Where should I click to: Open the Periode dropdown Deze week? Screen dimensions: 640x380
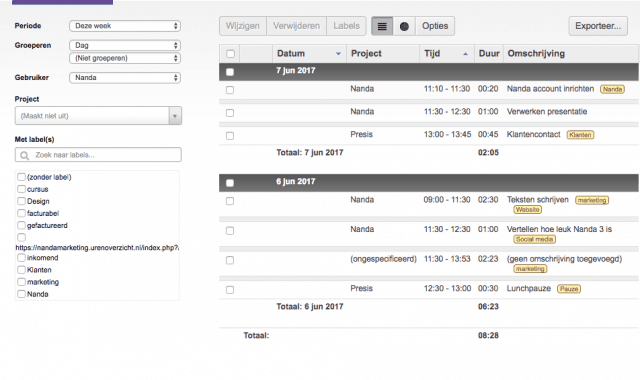pos(125,26)
